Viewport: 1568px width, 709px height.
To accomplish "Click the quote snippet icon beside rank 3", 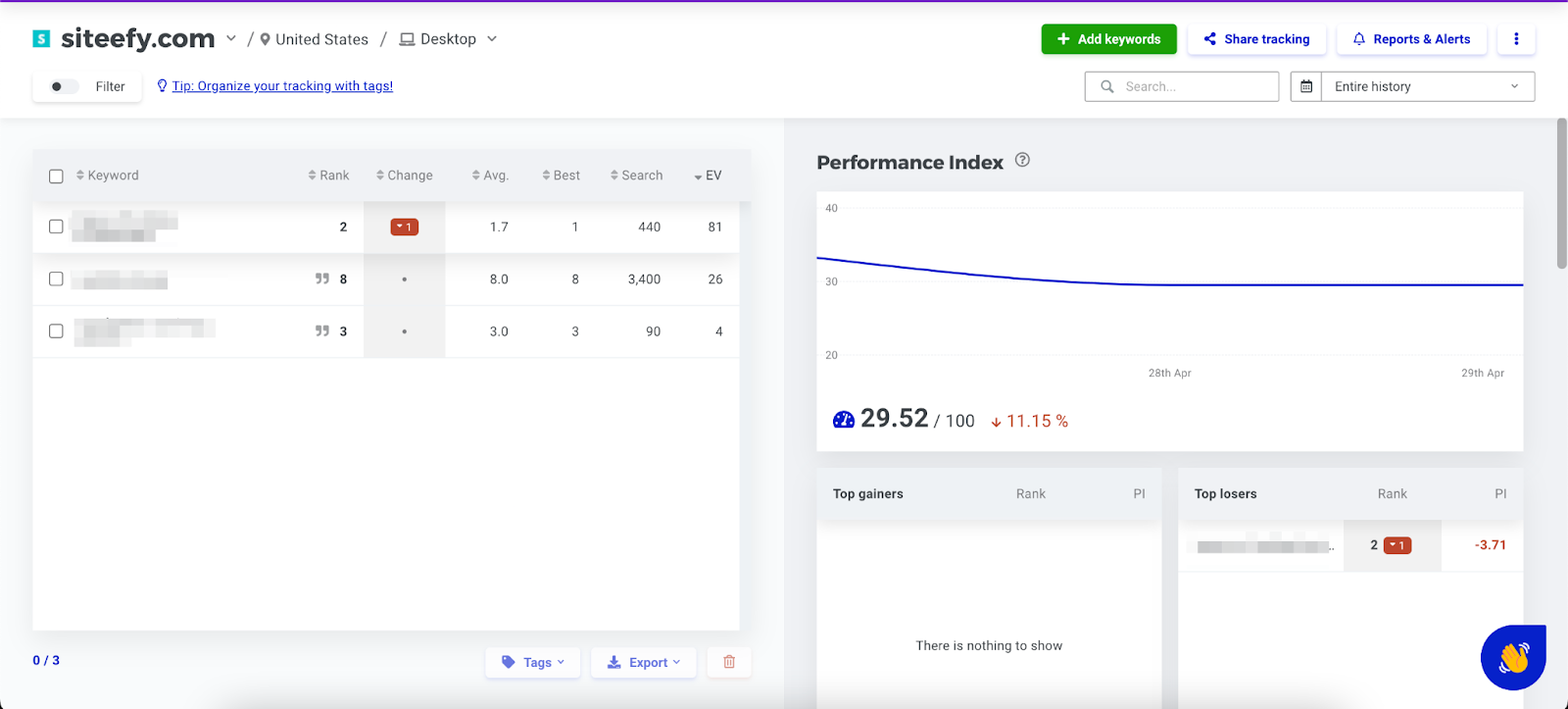I will pyautogui.click(x=321, y=331).
